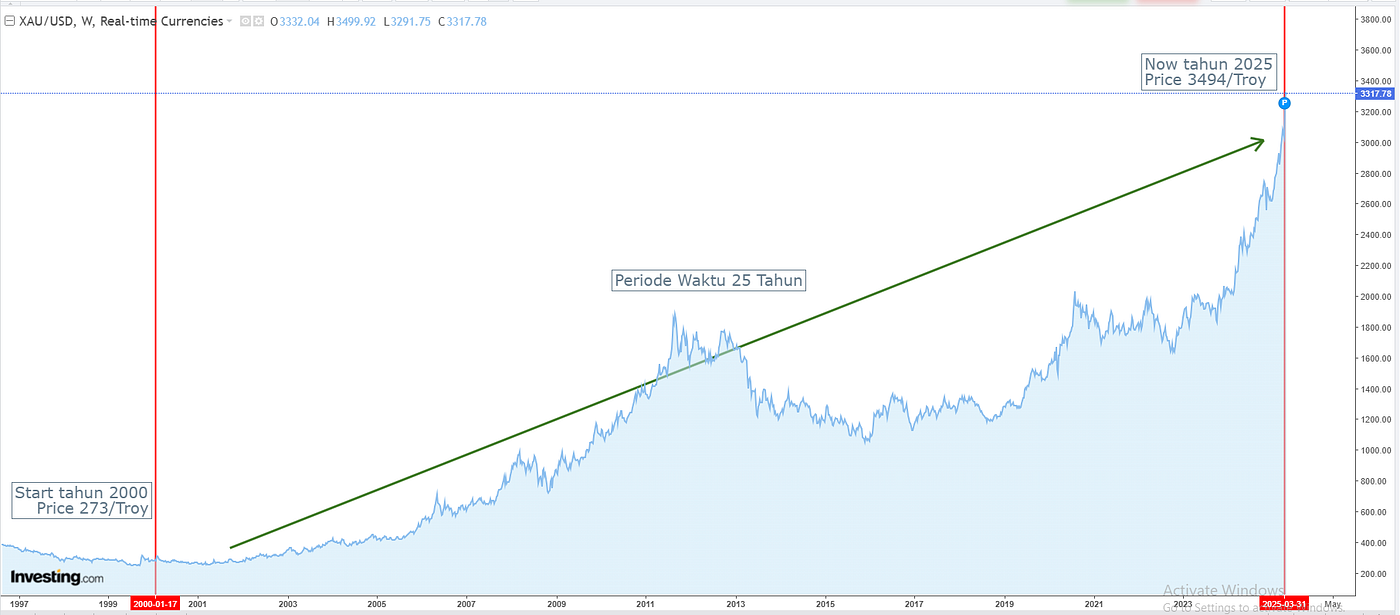
Task: Select the 3317.78 current price label
Action: [1375, 94]
